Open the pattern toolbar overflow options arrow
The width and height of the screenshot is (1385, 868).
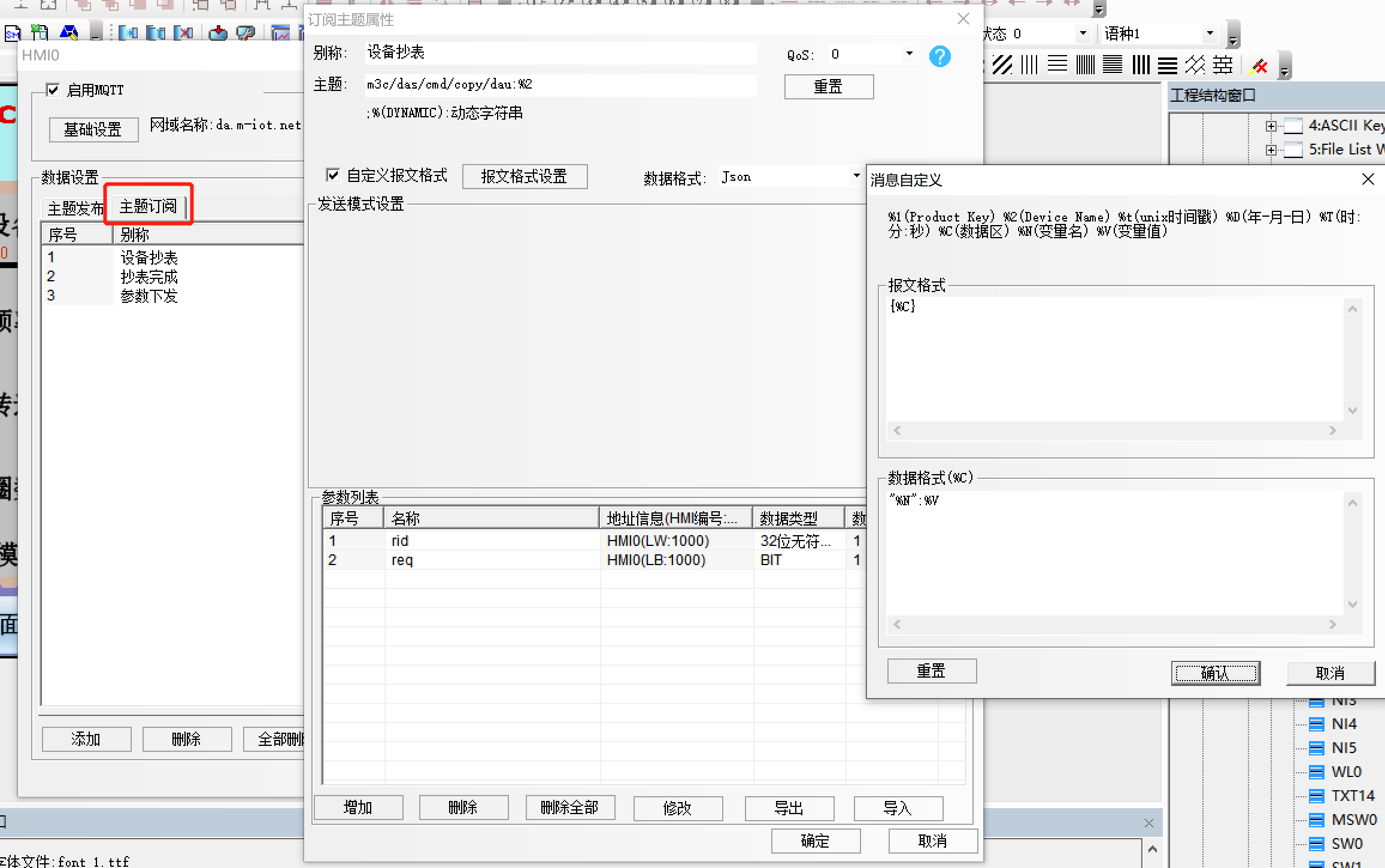(x=1284, y=67)
